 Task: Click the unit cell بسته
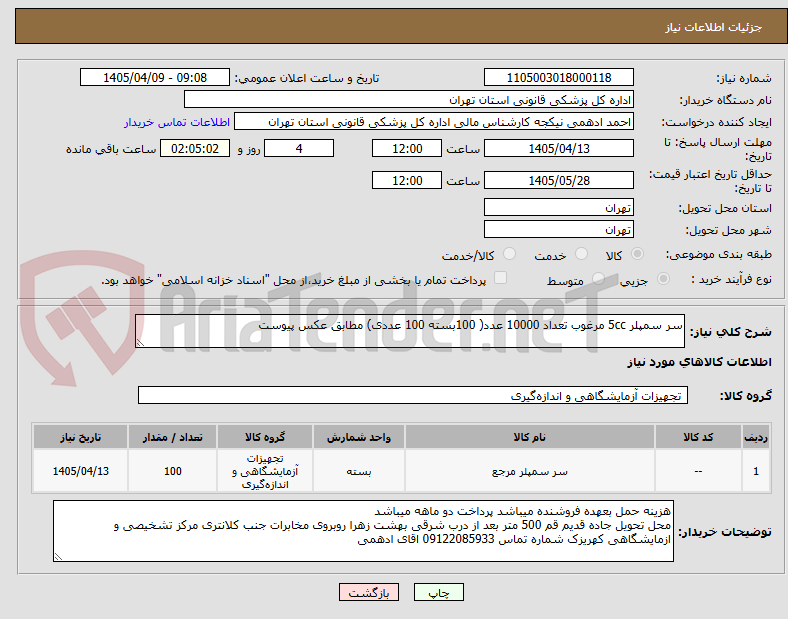click(359, 471)
